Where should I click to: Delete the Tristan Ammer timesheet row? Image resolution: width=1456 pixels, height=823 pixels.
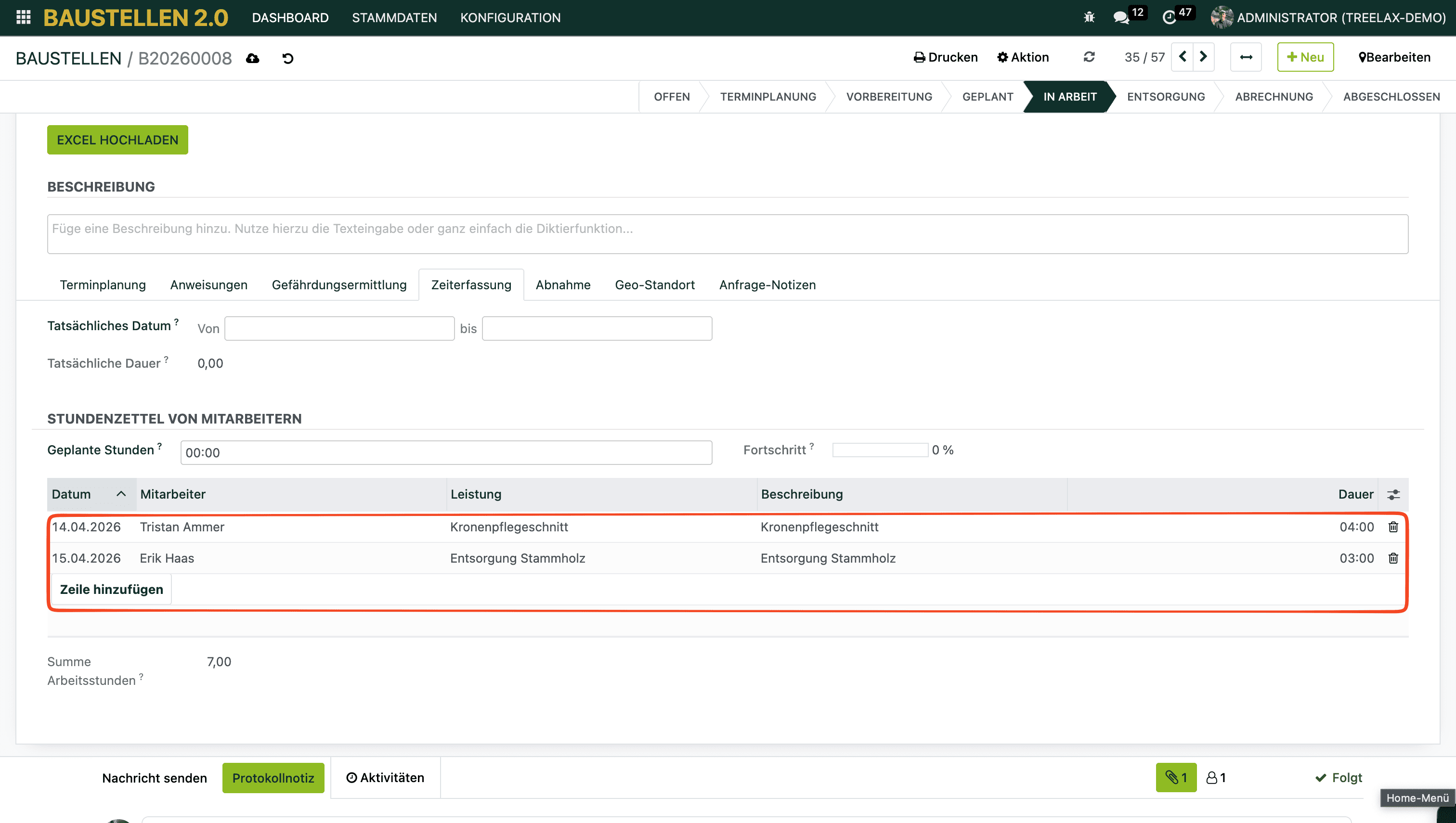pos(1393,527)
